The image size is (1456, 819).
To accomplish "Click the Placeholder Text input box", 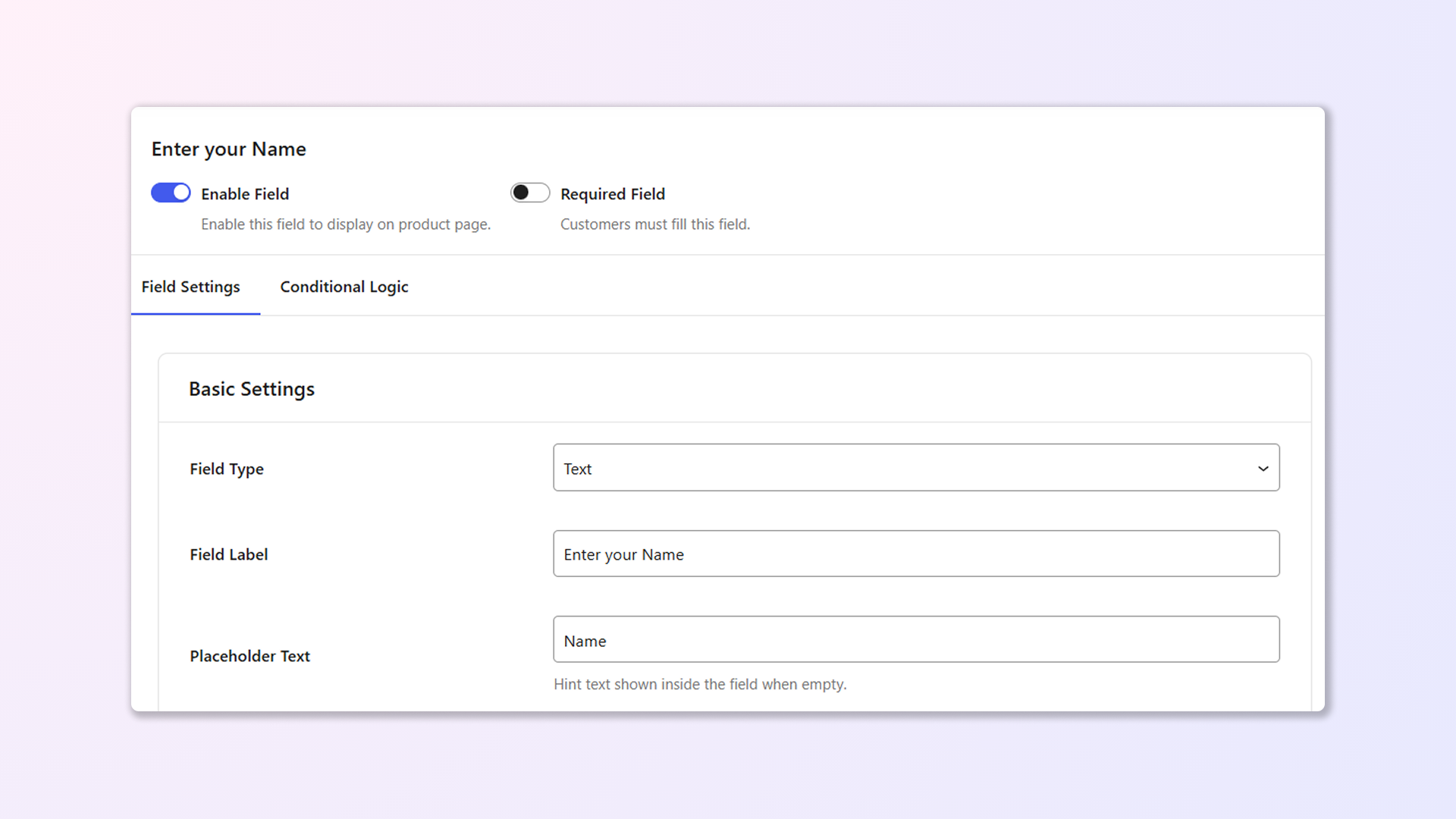I will click(915, 639).
